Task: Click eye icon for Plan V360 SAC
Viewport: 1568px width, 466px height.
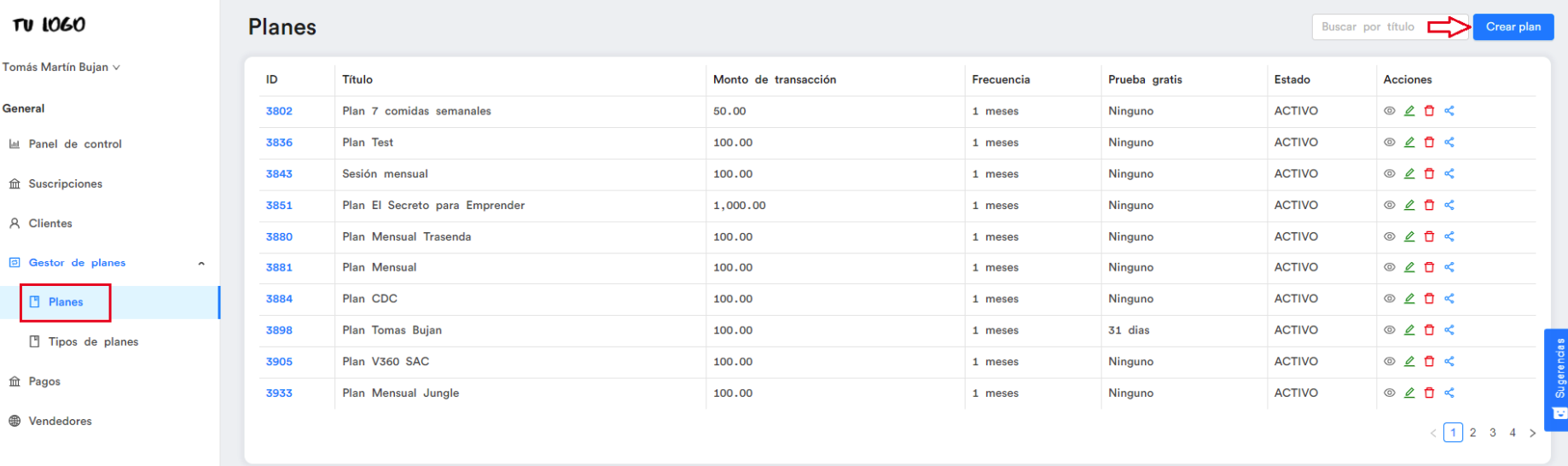Action: click(x=1389, y=362)
